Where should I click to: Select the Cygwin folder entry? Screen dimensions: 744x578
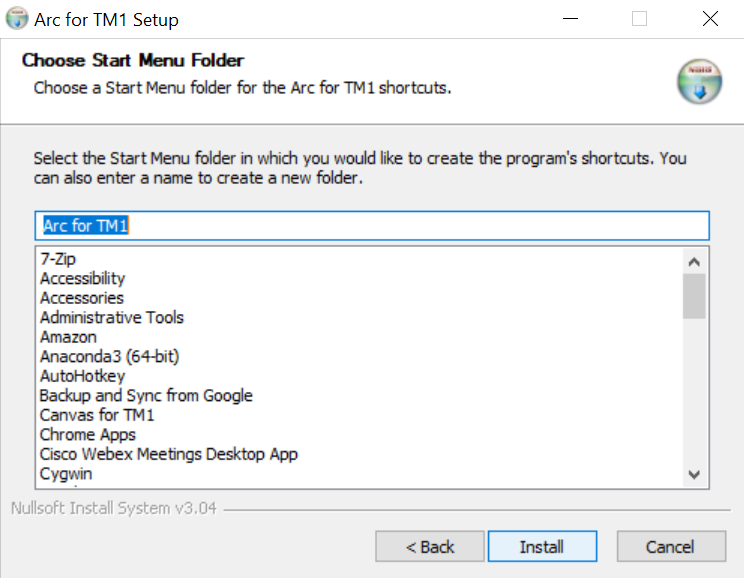point(66,474)
